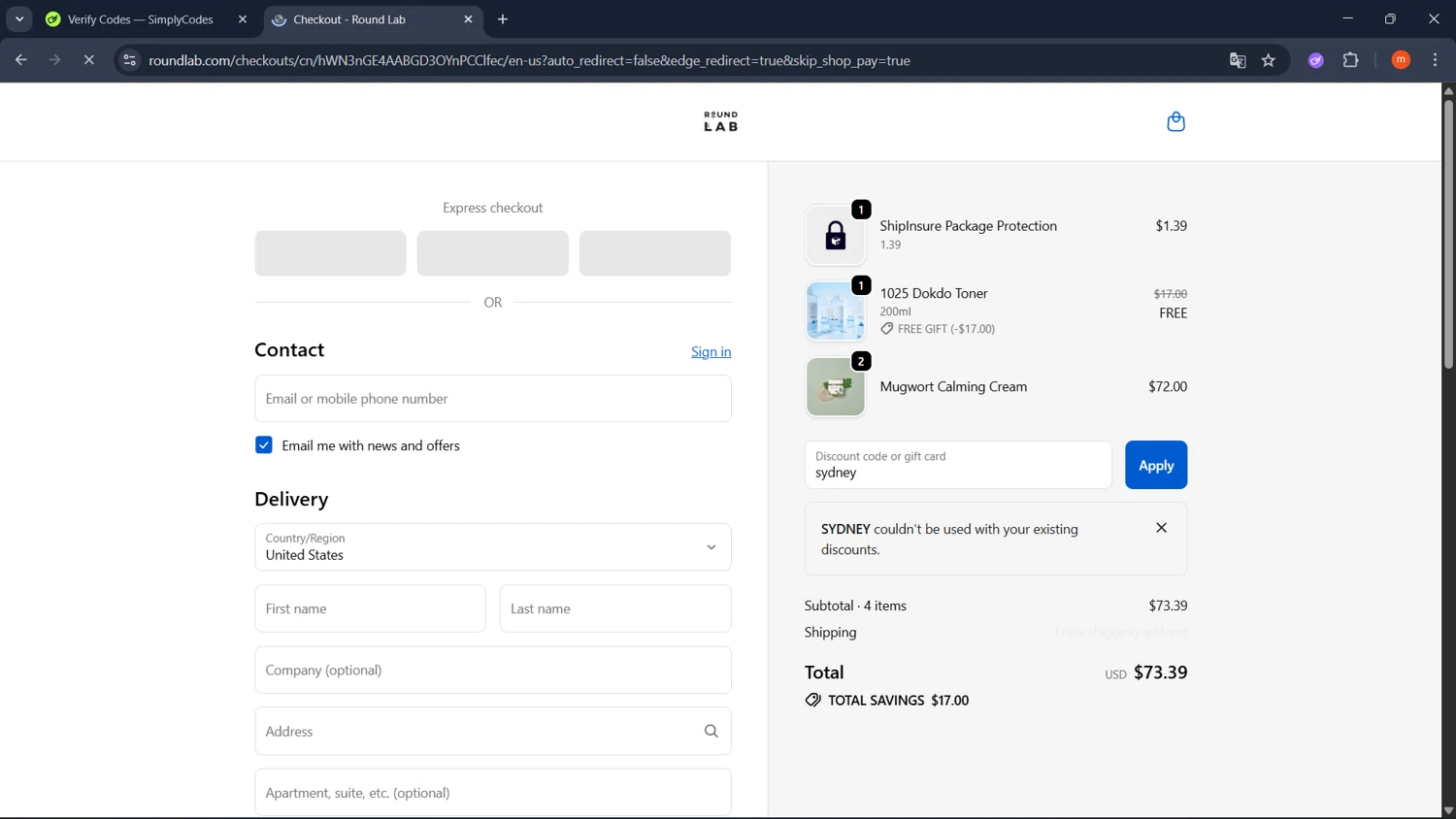The image size is (1456, 819).
Task: Click the middle express checkout button
Action: tap(493, 253)
